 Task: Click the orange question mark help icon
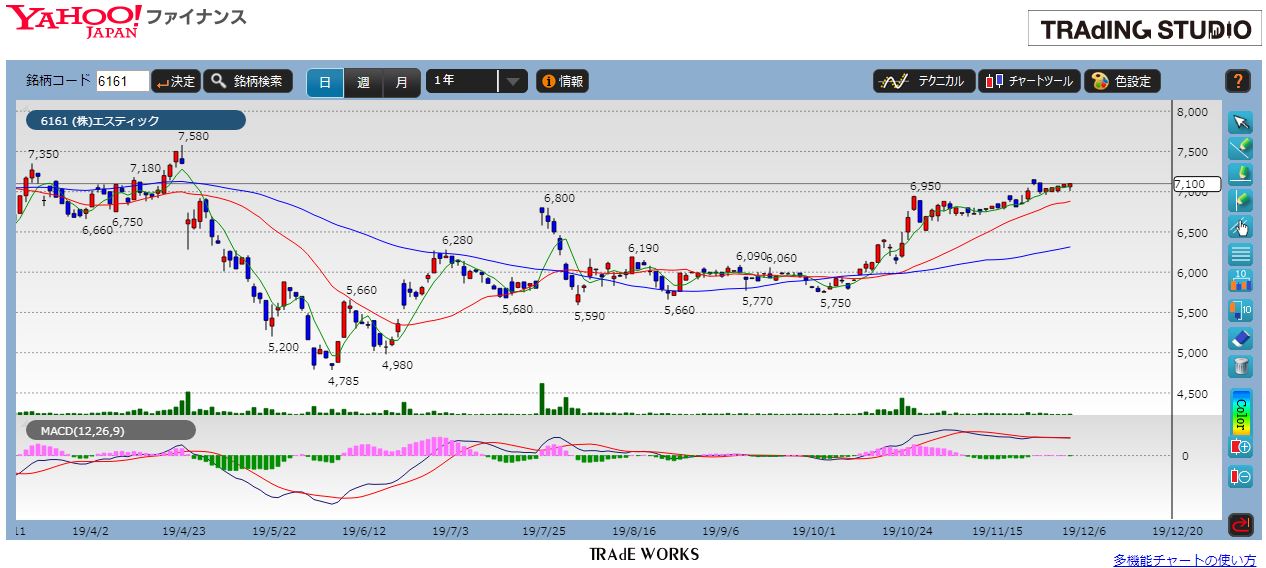1238,82
